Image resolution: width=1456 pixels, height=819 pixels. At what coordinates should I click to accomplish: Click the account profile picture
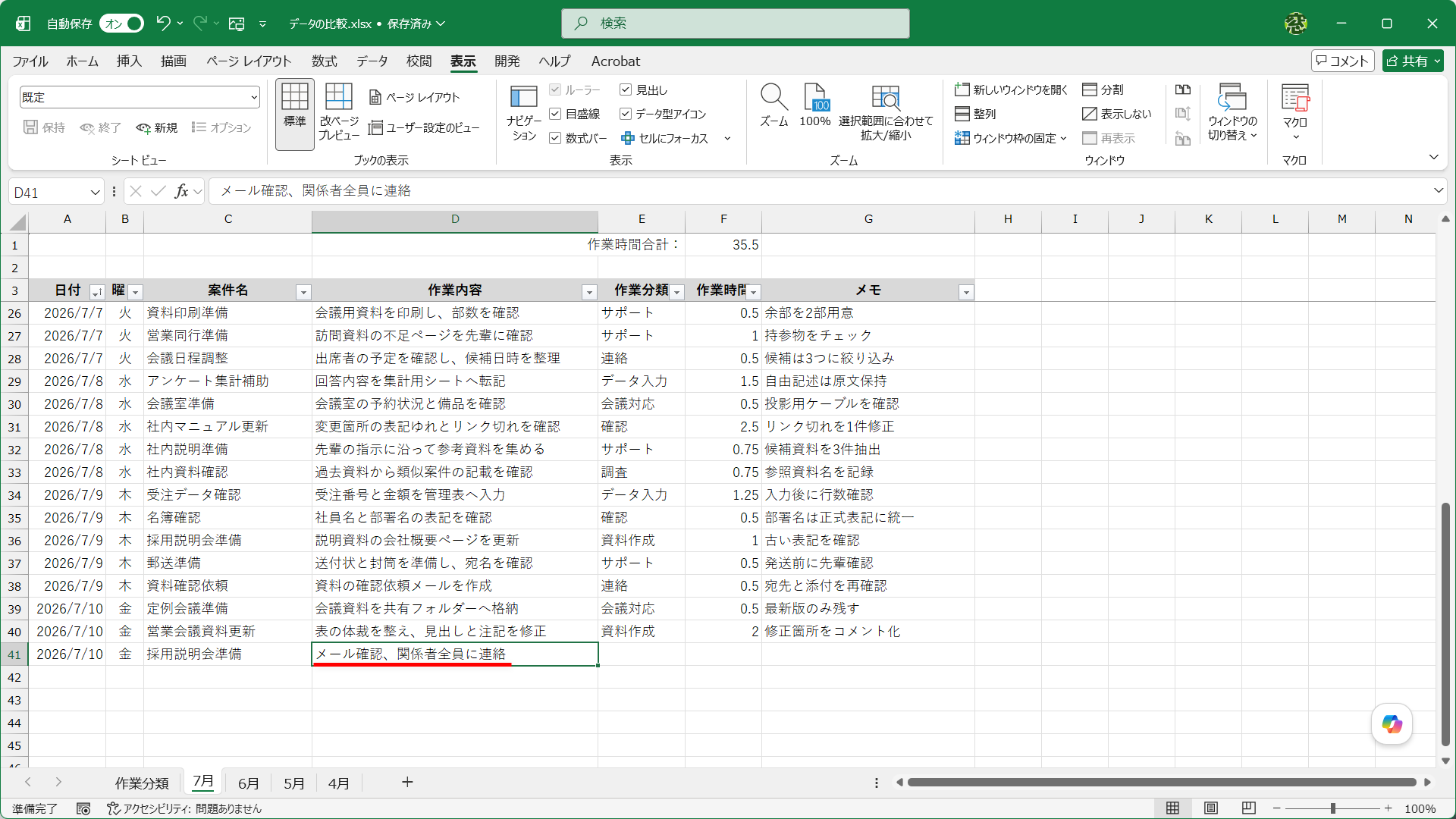click(1295, 24)
